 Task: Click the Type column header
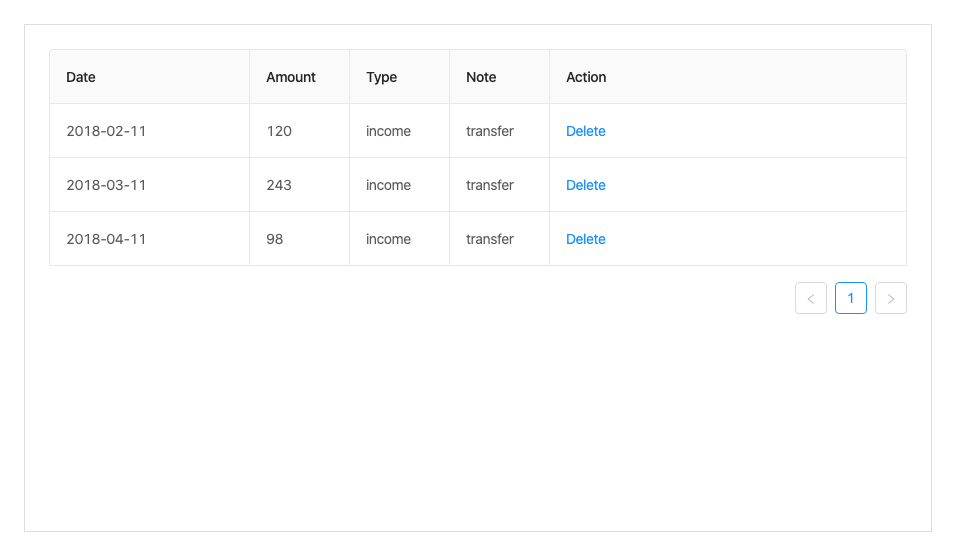click(x=382, y=77)
